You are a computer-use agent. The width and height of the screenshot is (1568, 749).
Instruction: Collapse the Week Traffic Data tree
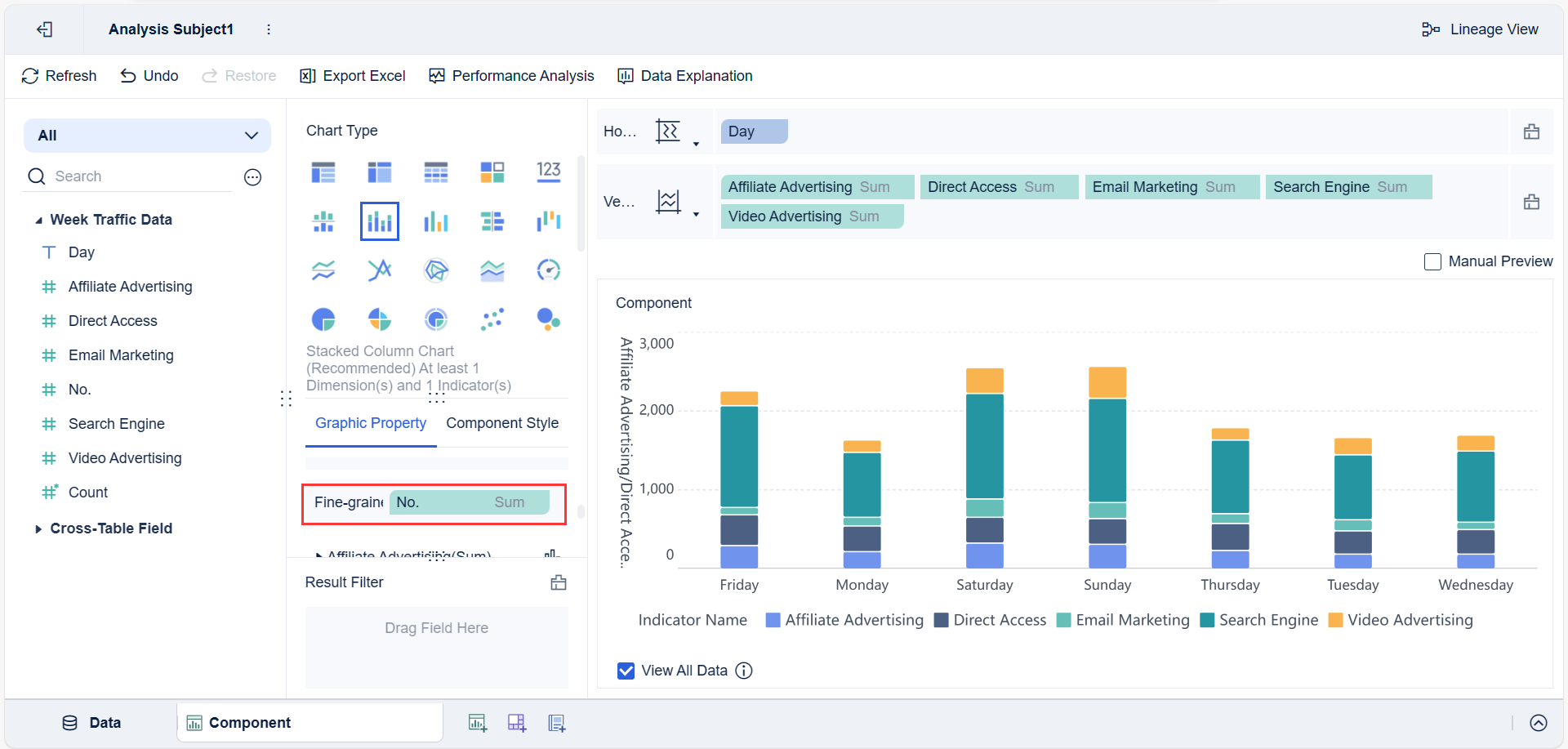(38, 221)
